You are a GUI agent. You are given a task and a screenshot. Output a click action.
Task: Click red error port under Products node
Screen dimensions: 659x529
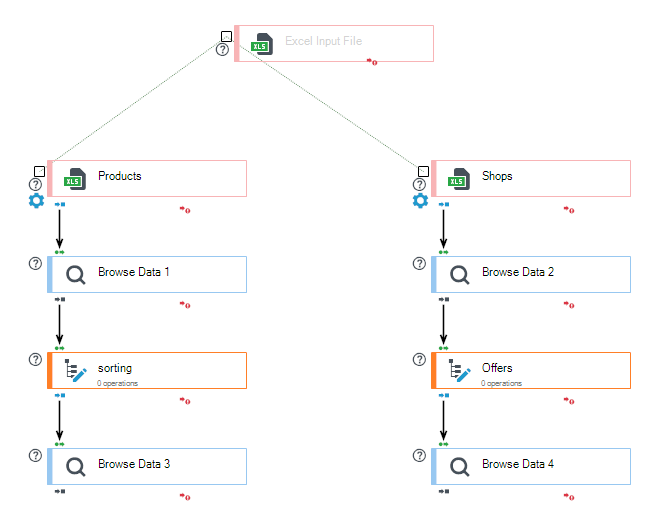pyautogui.click(x=185, y=210)
